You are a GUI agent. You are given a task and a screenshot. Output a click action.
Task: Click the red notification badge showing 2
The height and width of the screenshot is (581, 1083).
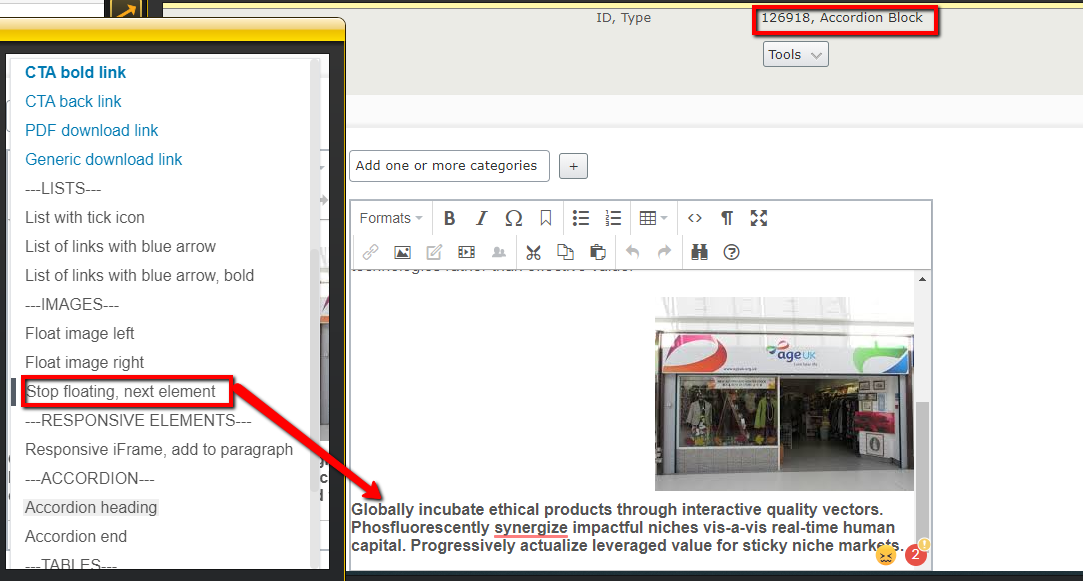pos(916,554)
